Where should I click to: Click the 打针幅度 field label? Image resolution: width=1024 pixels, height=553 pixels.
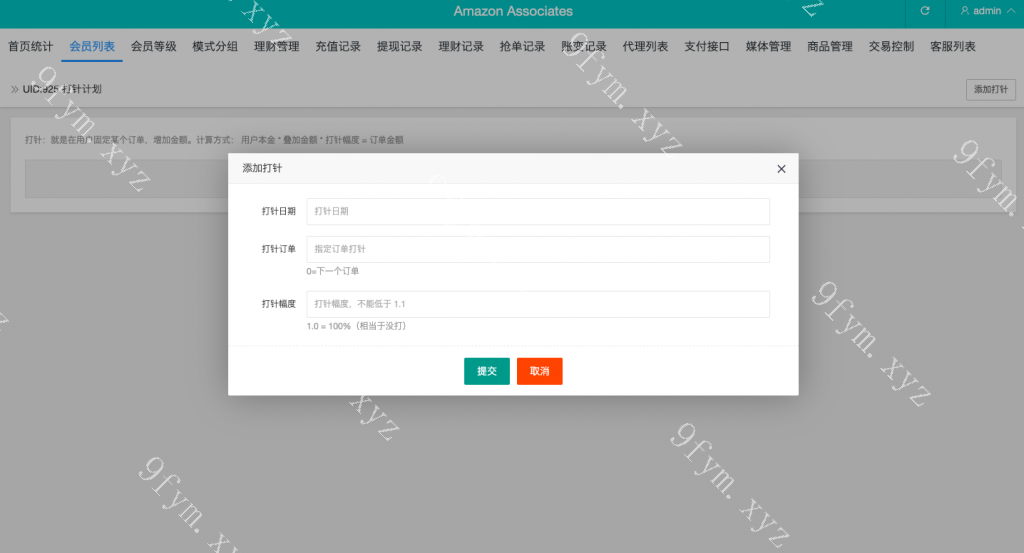pos(279,304)
